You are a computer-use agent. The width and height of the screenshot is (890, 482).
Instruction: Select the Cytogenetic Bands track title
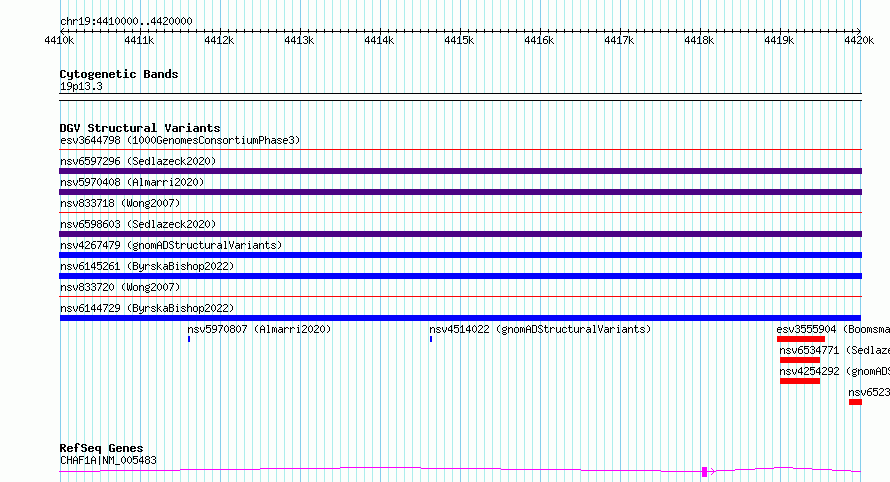[x=119, y=74]
